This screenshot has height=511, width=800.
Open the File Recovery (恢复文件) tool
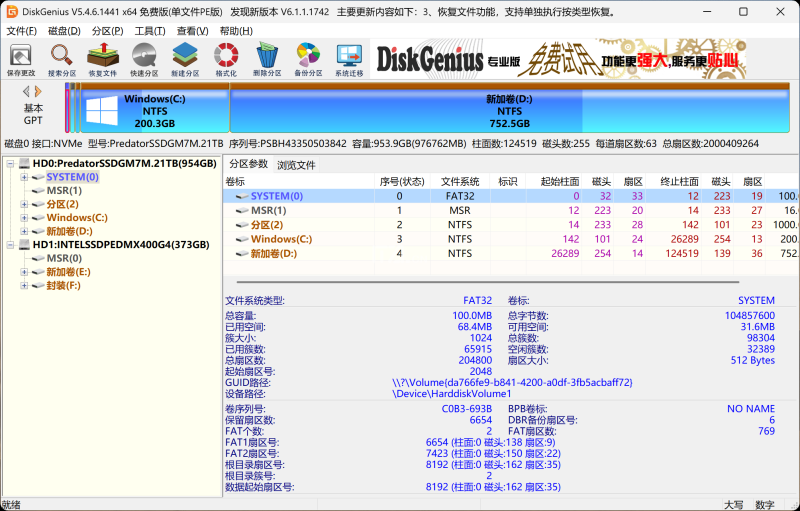click(103, 59)
